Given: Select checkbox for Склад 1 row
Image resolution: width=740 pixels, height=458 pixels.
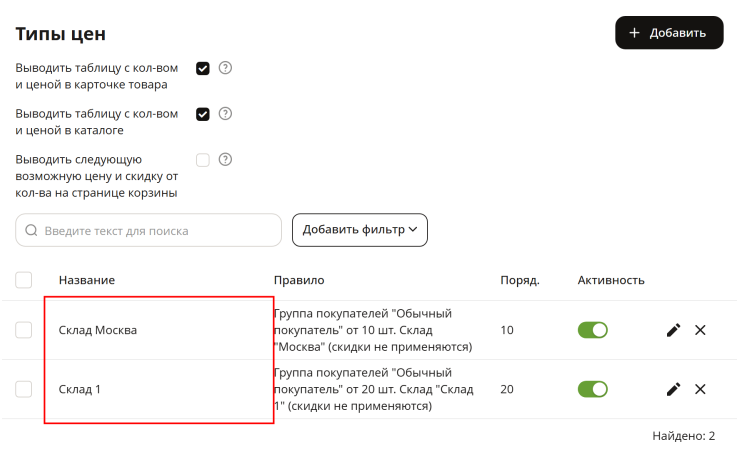Looking at the screenshot, I should coord(24,390).
